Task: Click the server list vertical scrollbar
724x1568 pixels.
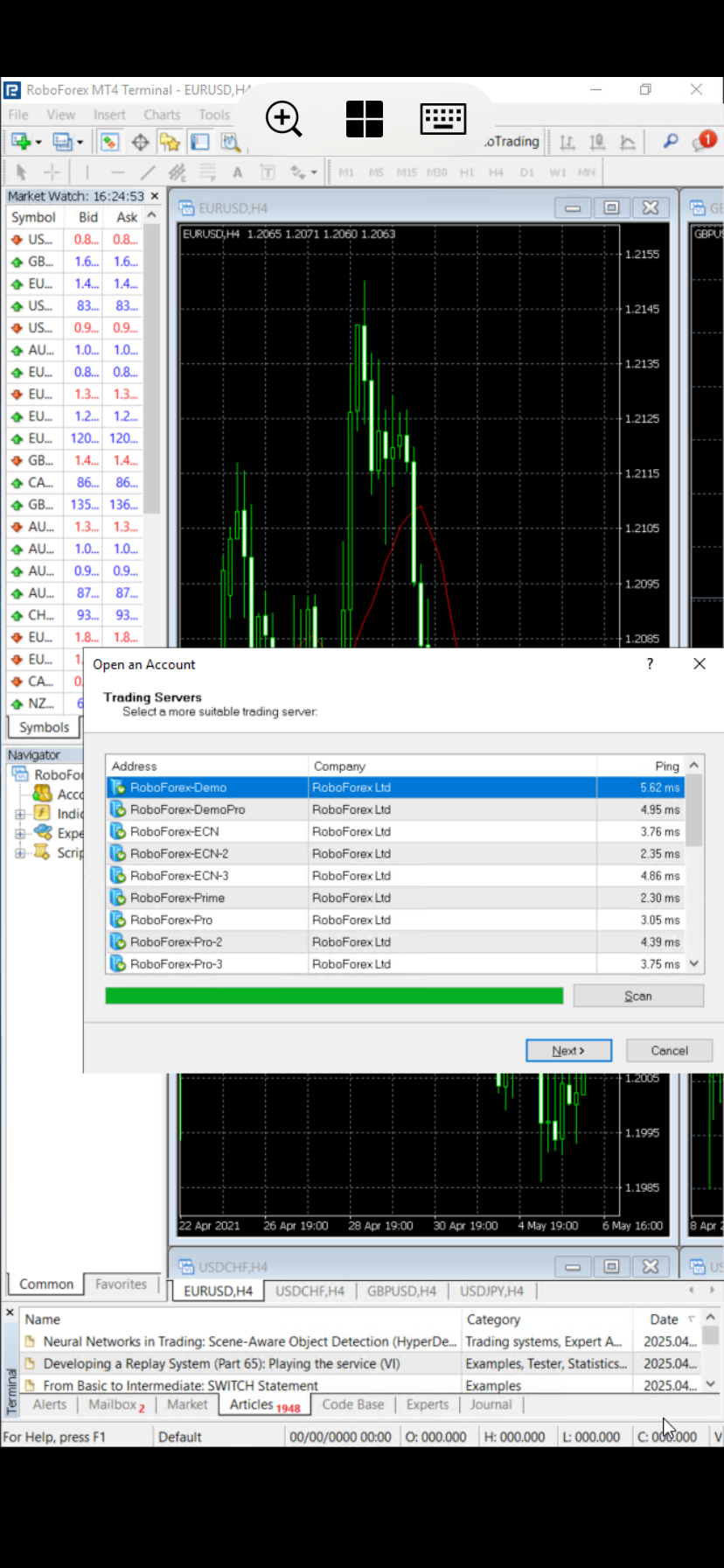Action: [694, 864]
